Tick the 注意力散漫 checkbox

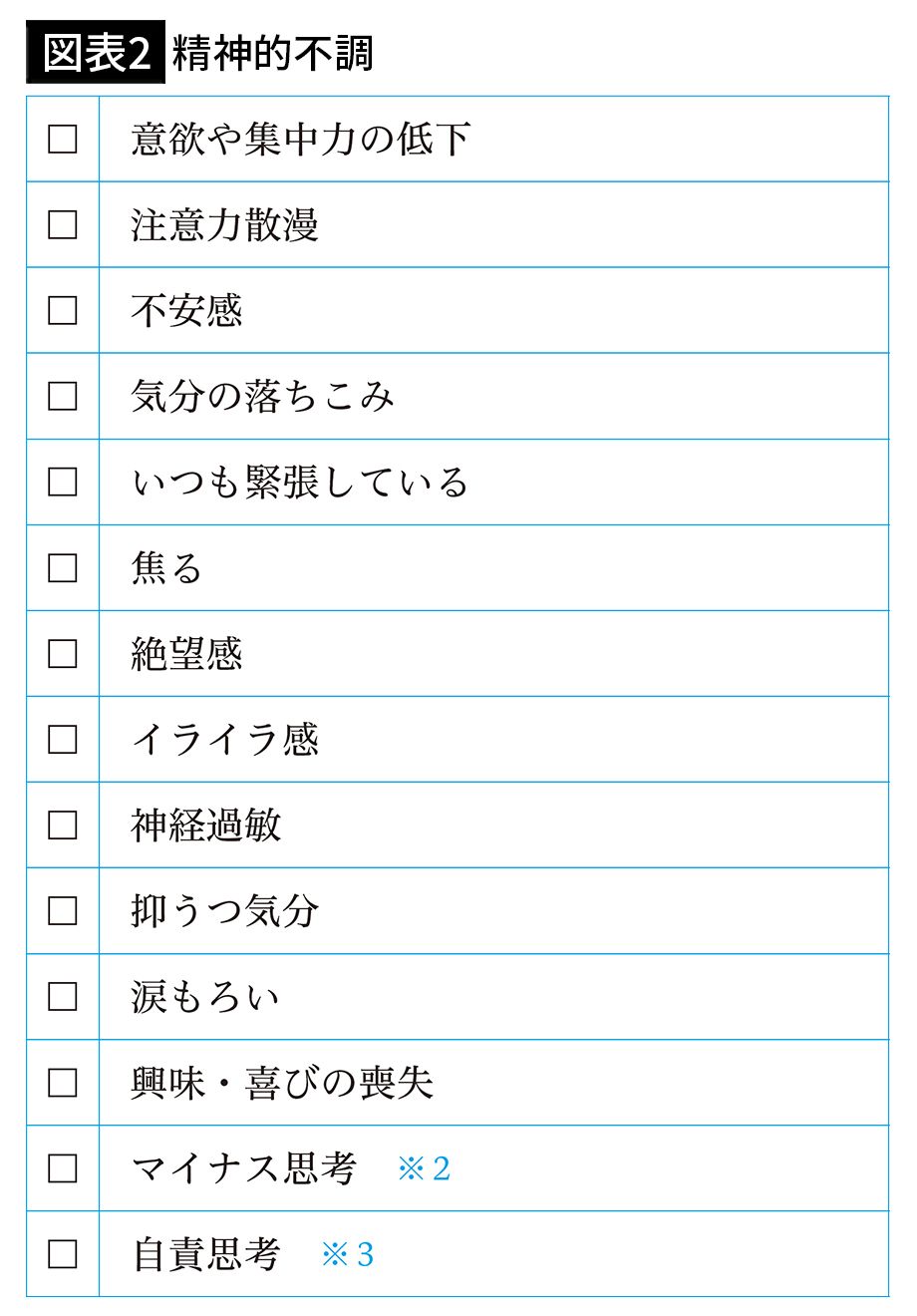tap(63, 225)
